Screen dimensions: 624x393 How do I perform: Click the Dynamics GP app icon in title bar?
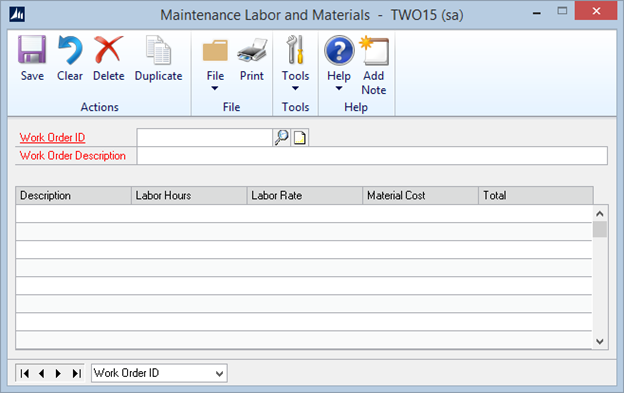point(17,14)
